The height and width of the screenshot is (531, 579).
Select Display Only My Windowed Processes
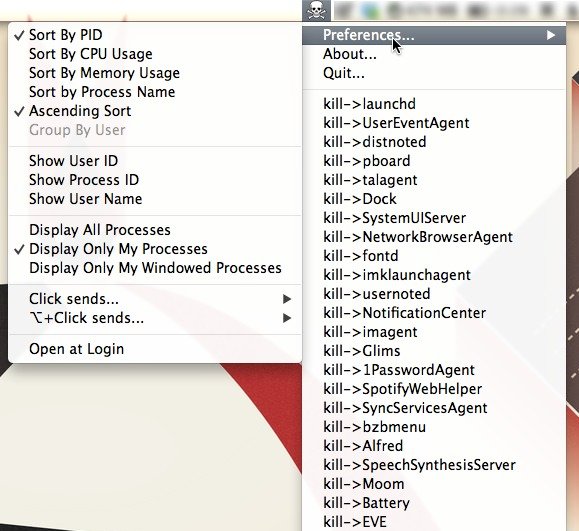[x=155, y=268]
